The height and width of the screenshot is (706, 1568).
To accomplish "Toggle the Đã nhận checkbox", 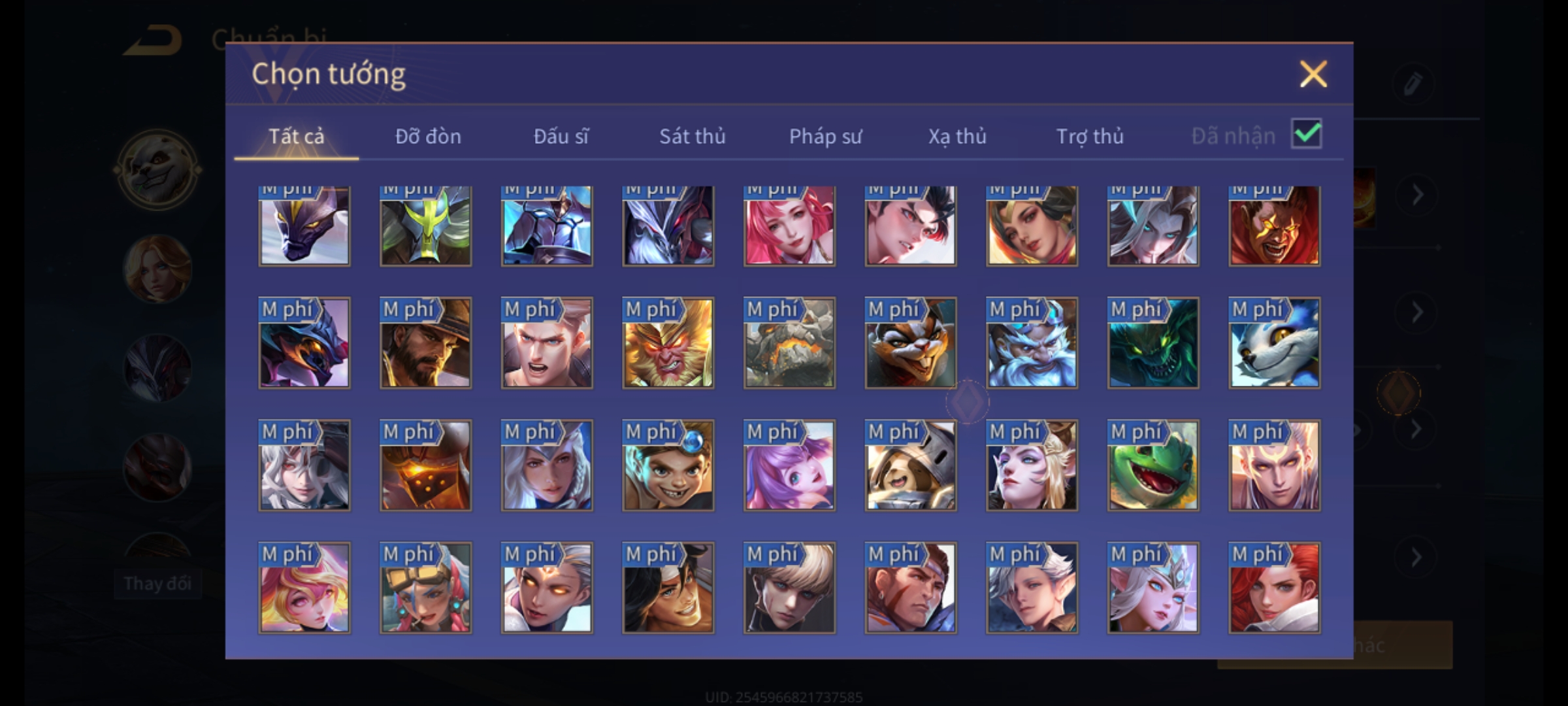I will [1307, 135].
